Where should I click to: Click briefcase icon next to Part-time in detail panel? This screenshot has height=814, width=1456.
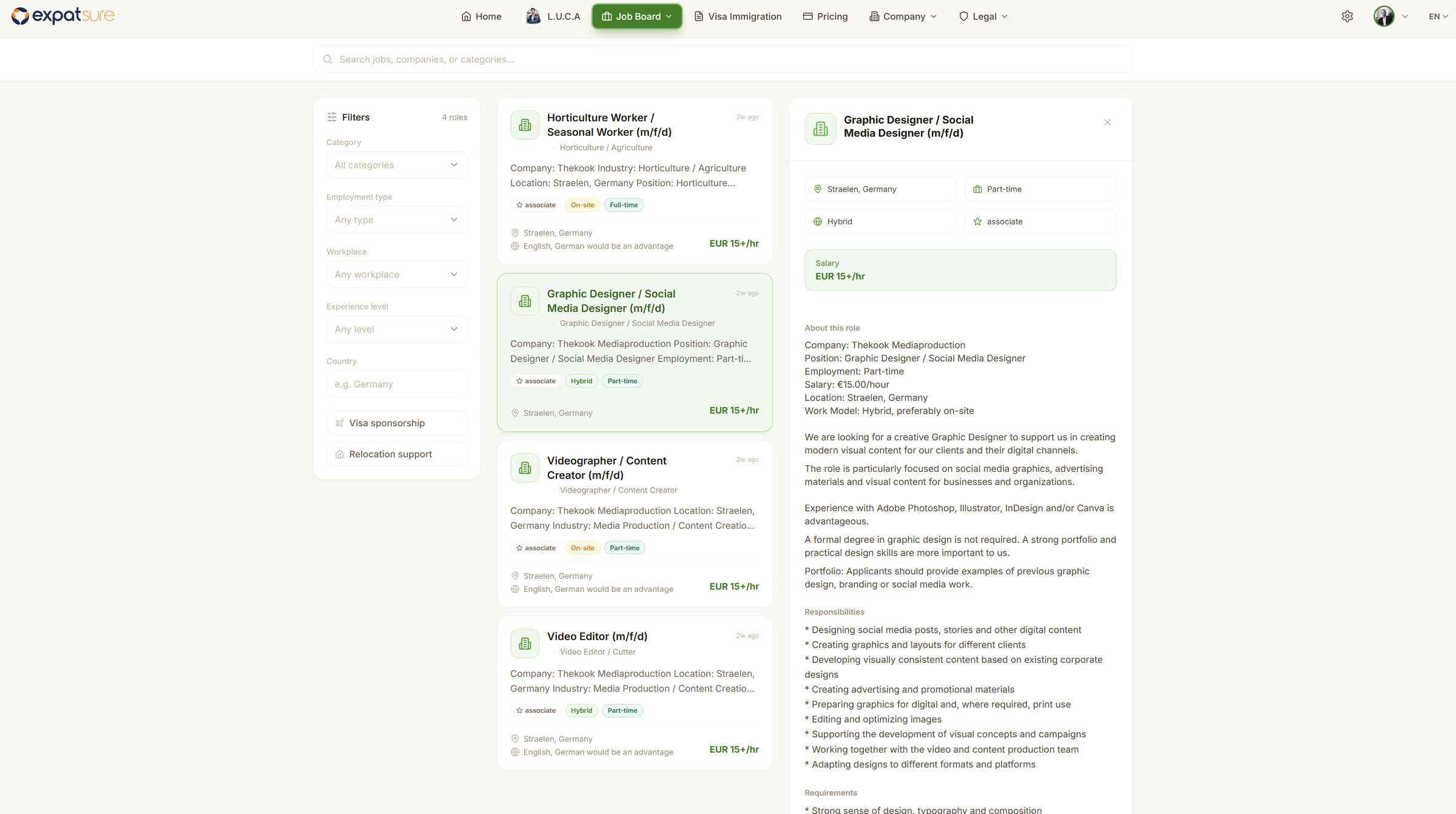pyautogui.click(x=977, y=189)
